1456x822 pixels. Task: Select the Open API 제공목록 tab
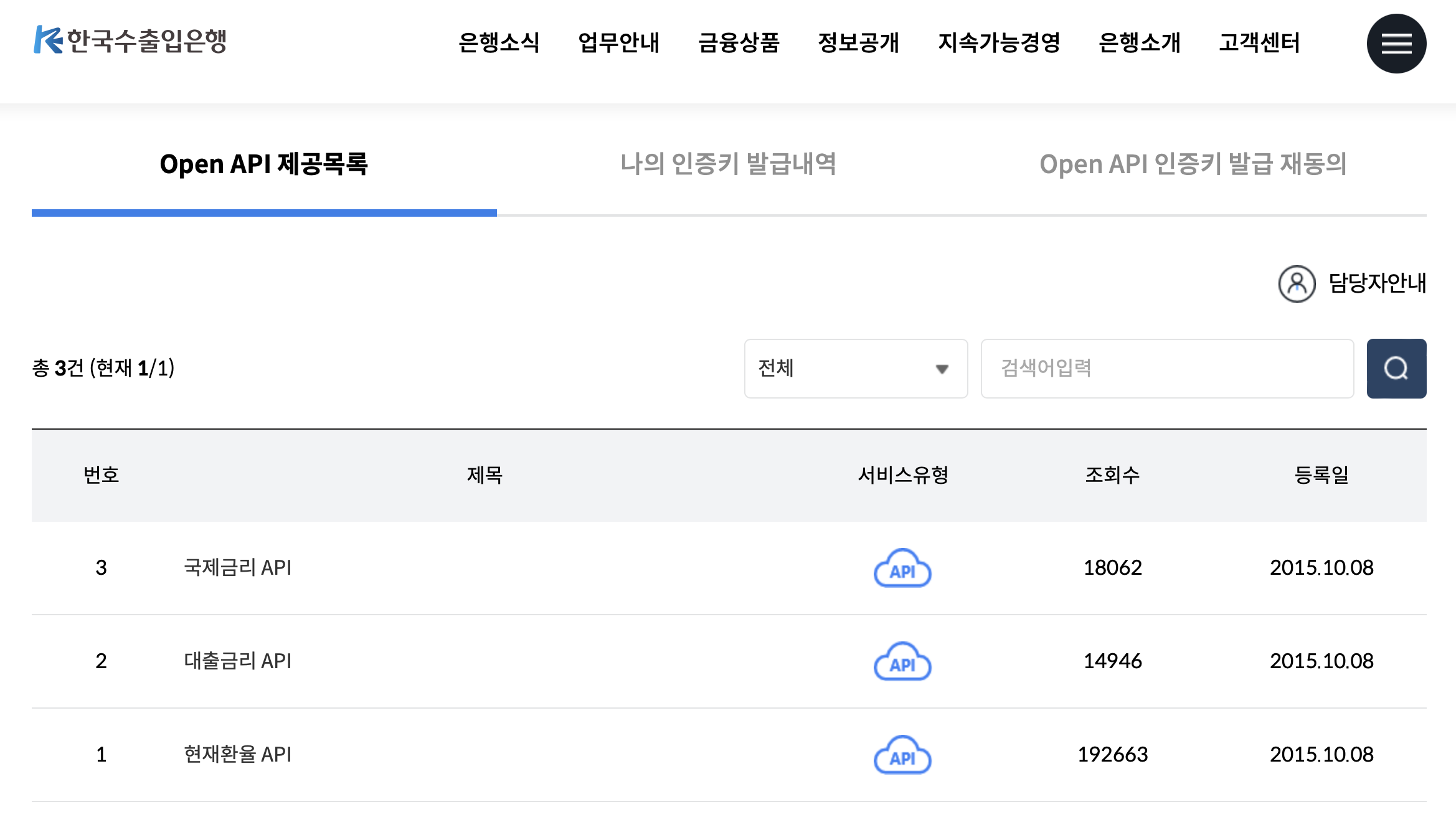(263, 164)
